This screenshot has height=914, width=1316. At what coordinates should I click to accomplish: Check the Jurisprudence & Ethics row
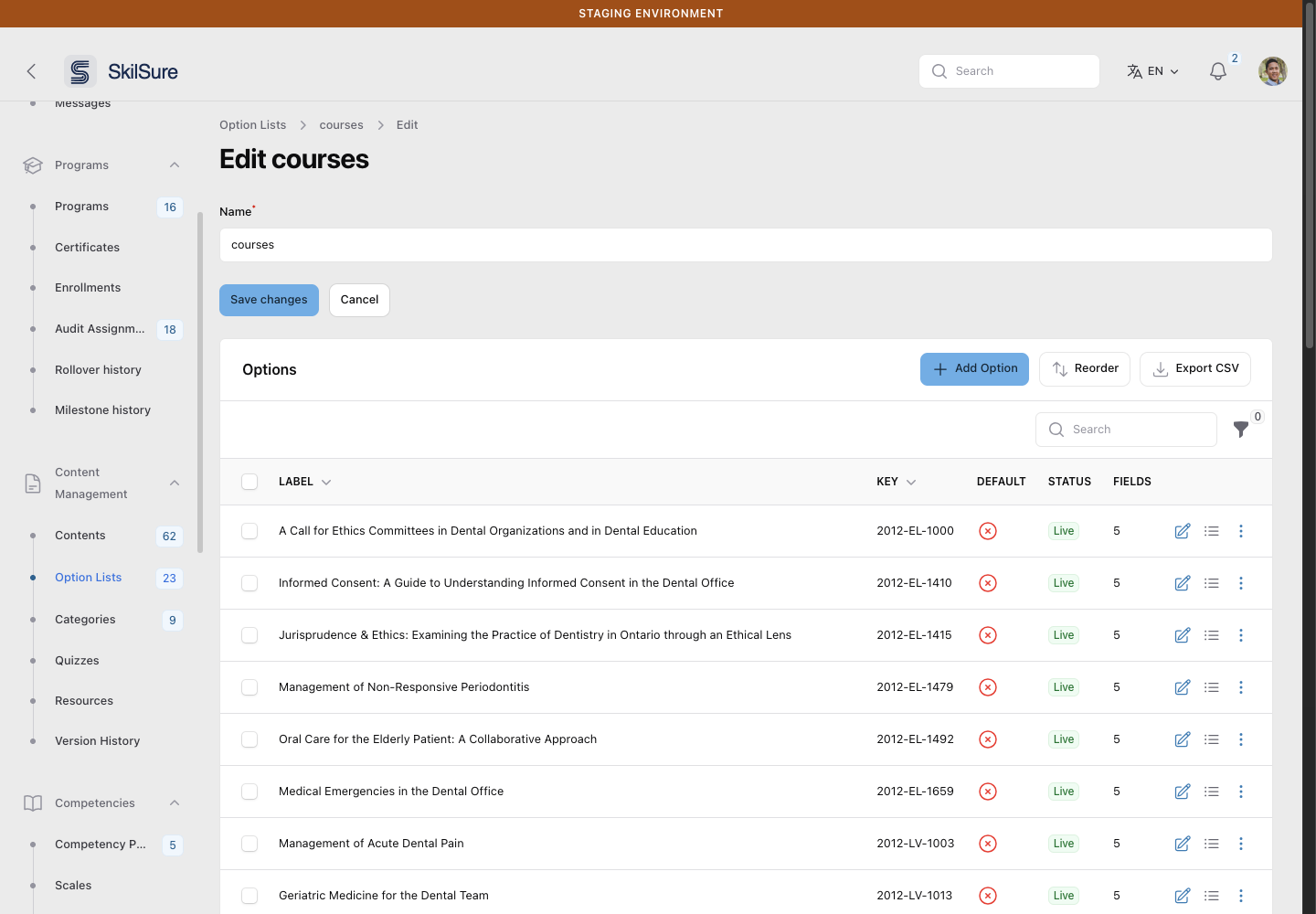[249, 635]
